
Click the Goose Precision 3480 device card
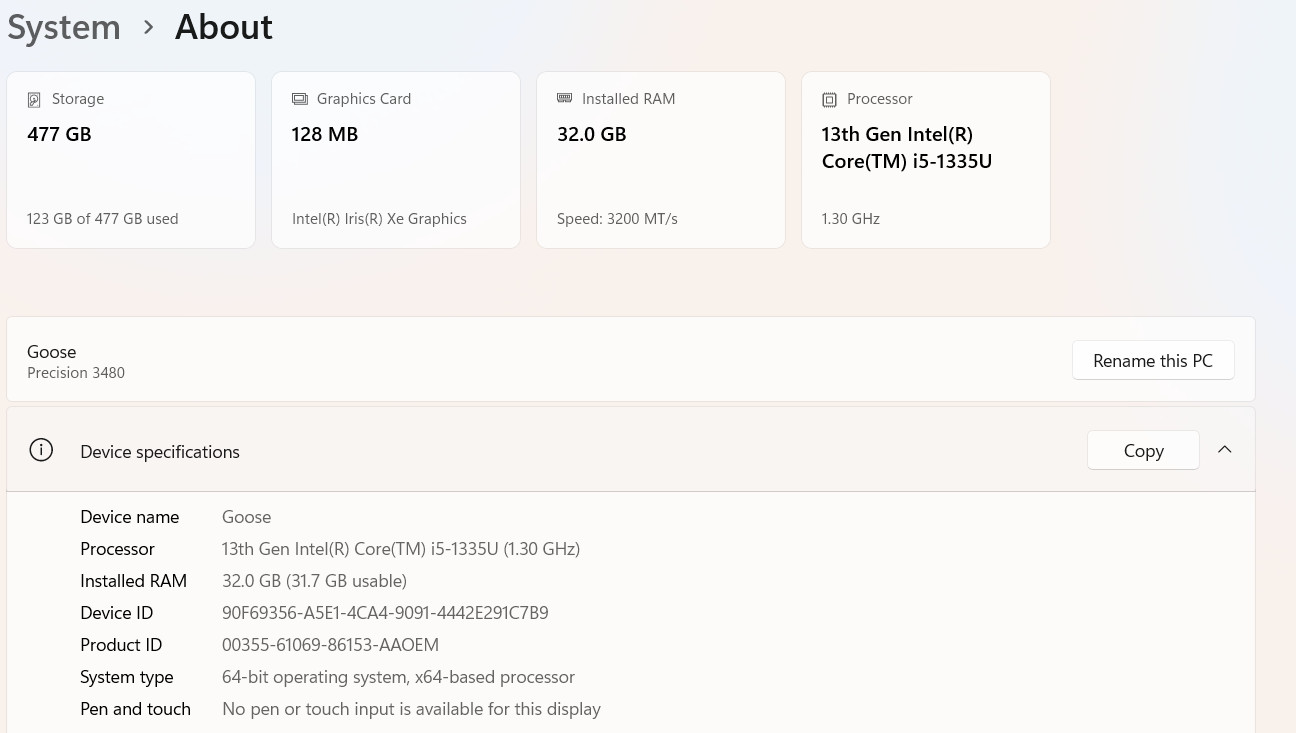tap(631, 360)
